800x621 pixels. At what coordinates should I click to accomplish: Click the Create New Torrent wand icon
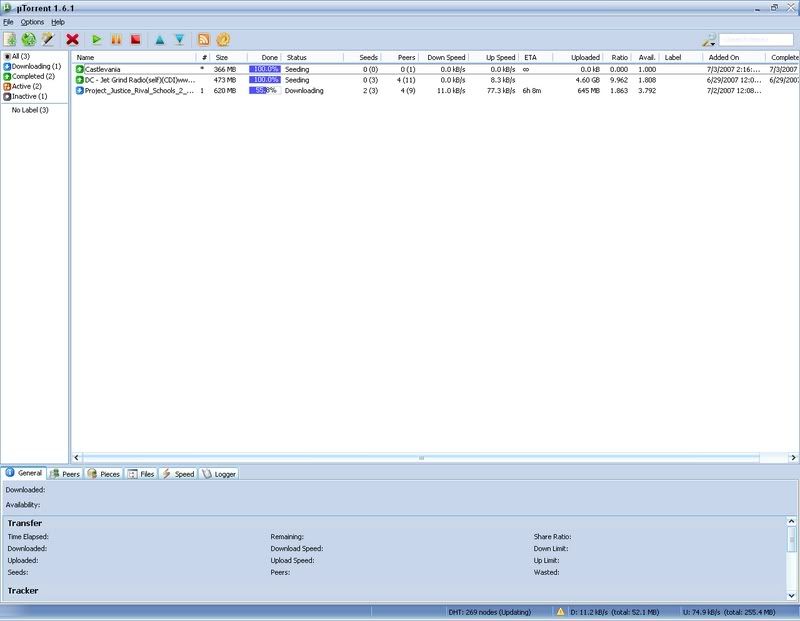coord(48,39)
